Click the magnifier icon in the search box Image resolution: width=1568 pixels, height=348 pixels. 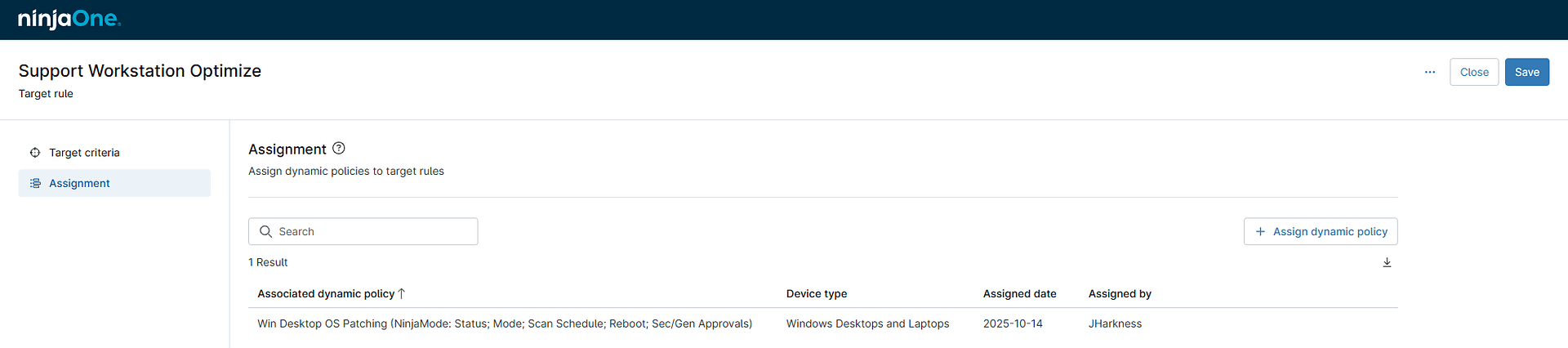coord(265,232)
